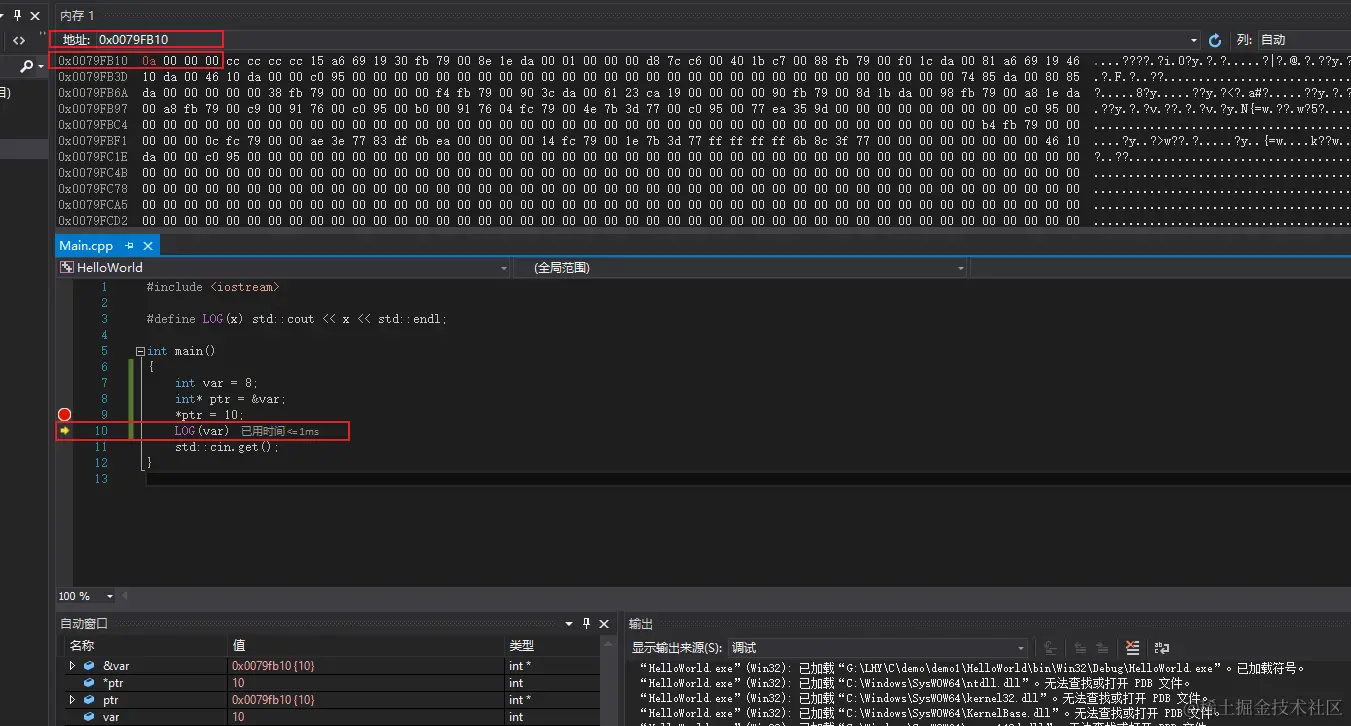This screenshot has height=726, width=1351.
Task: Go to previous message in output toolbar
Action: click(1079, 648)
